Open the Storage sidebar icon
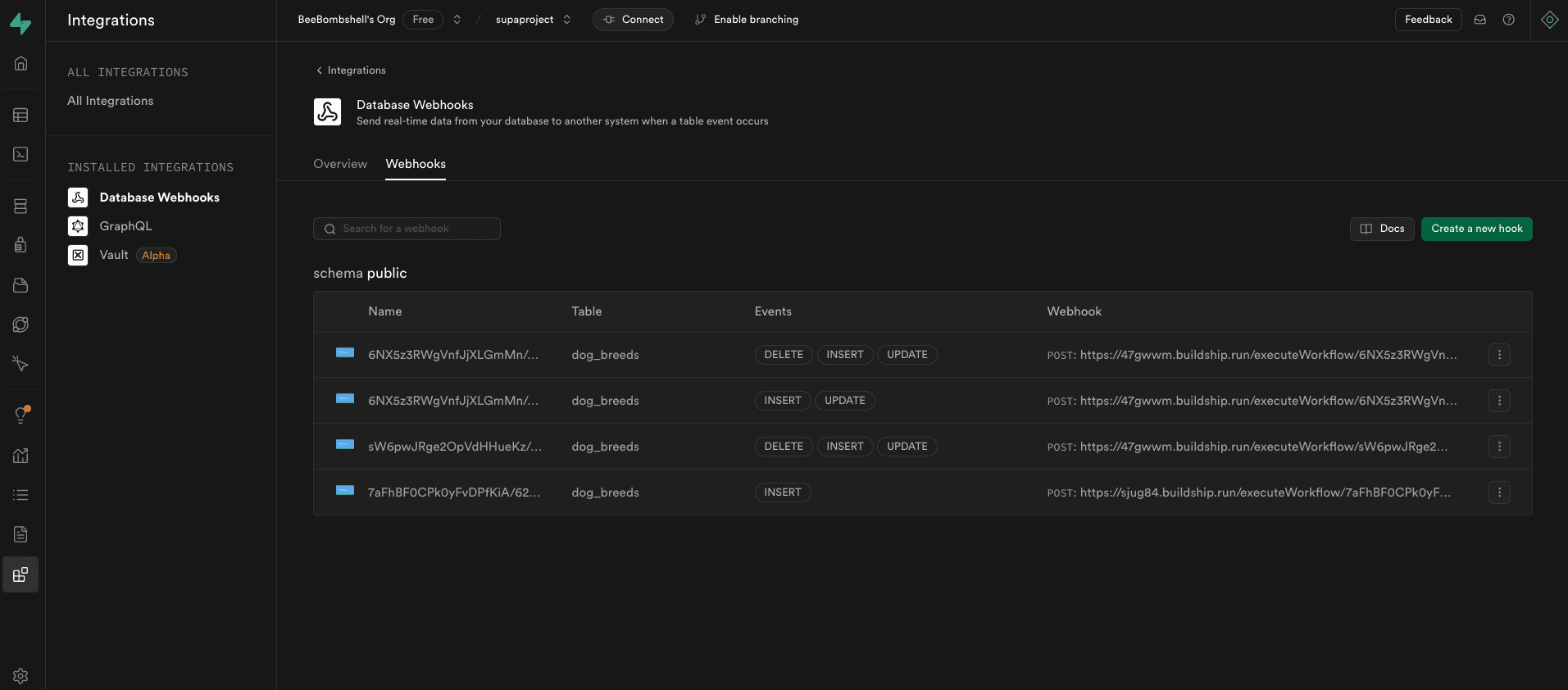The image size is (1568, 690). [21, 284]
